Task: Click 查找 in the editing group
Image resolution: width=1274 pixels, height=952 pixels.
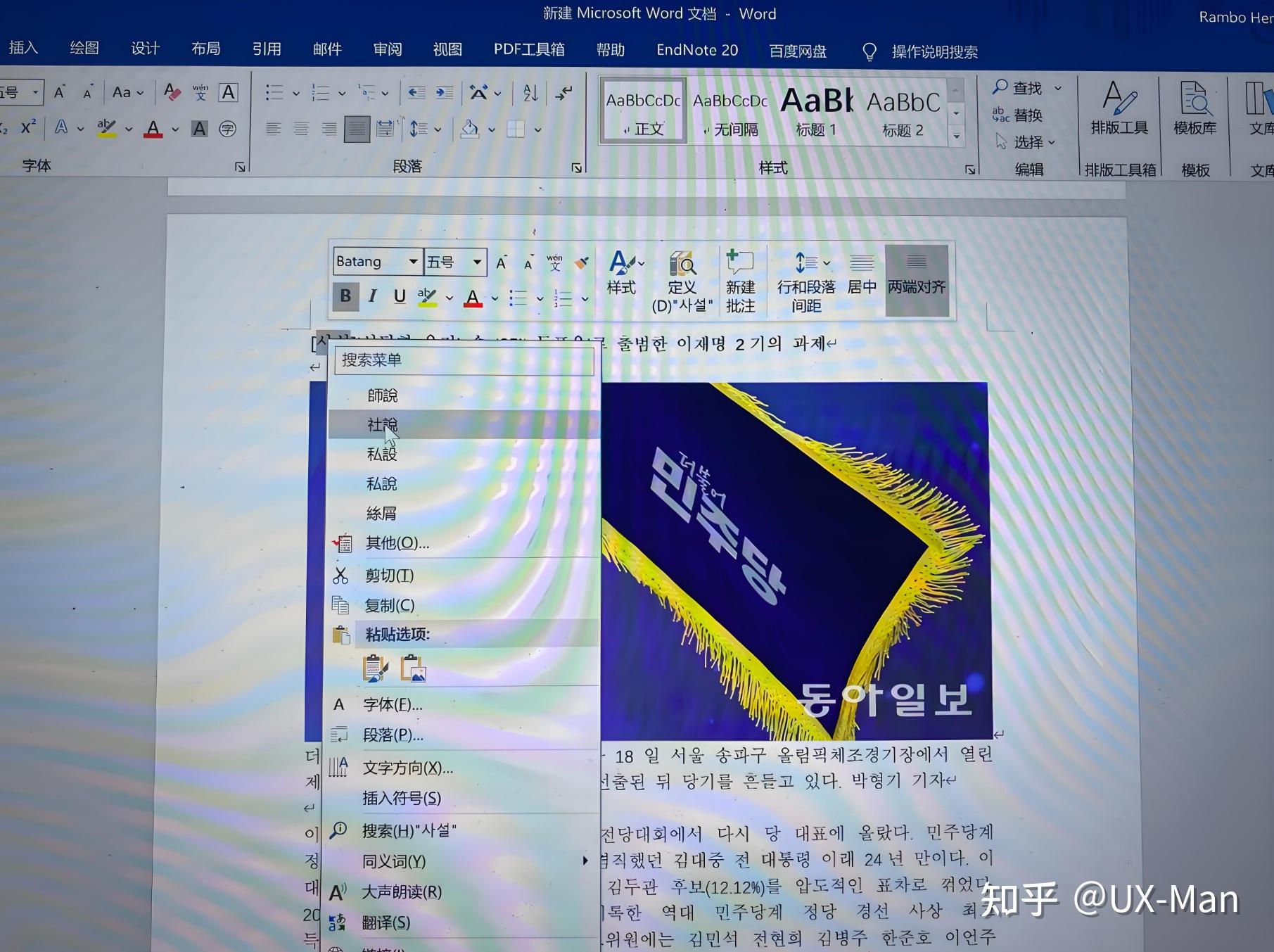Action: [x=1026, y=87]
